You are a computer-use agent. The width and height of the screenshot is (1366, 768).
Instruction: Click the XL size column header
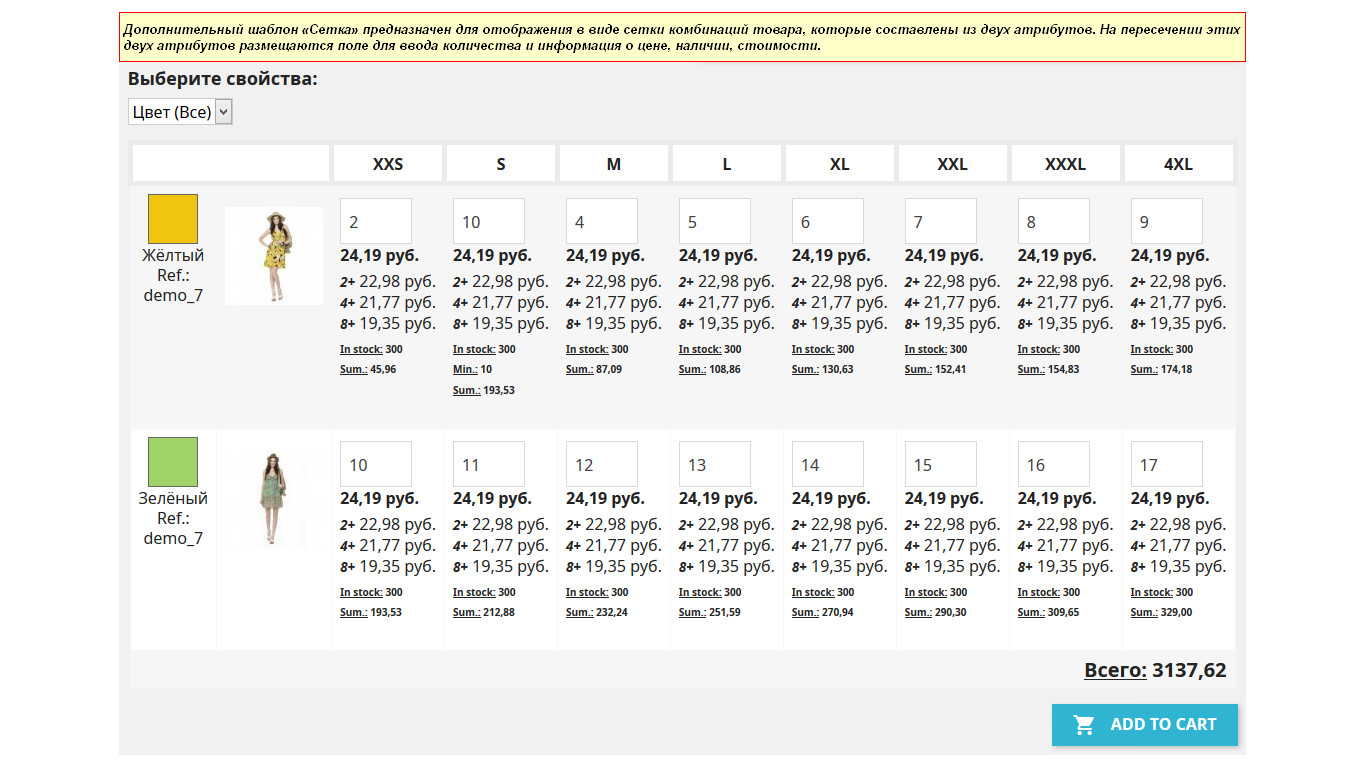pos(840,164)
